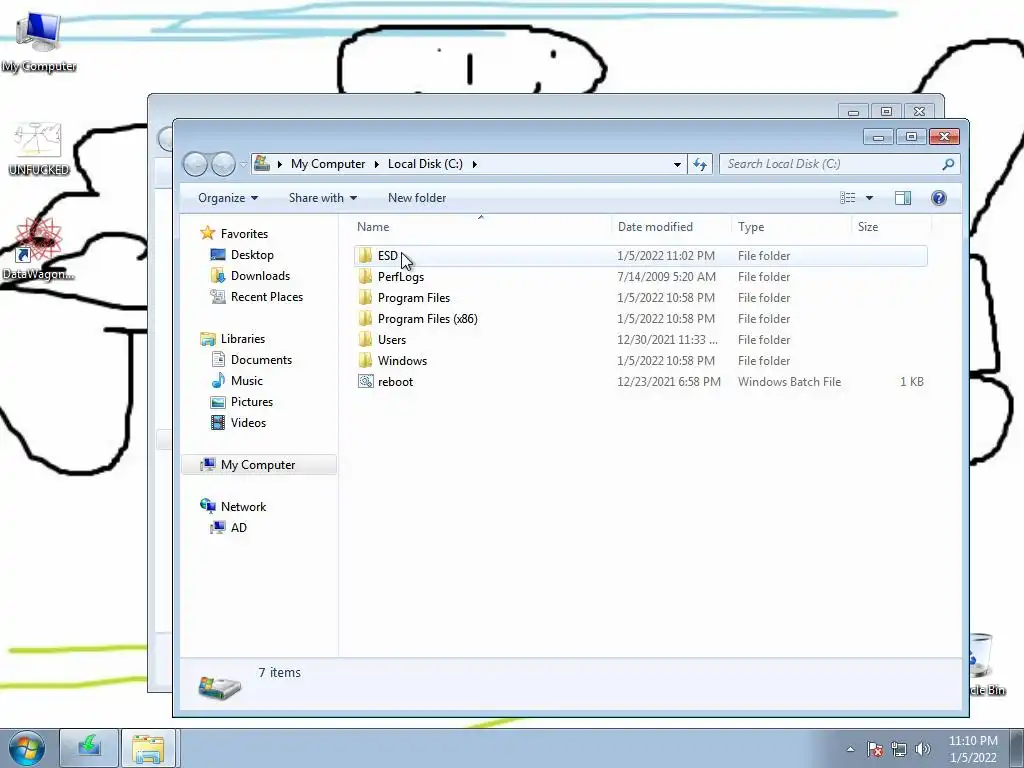Select the PerfLogs folder
This screenshot has width=1024, height=768.
pyautogui.click(x=641, y=277)
